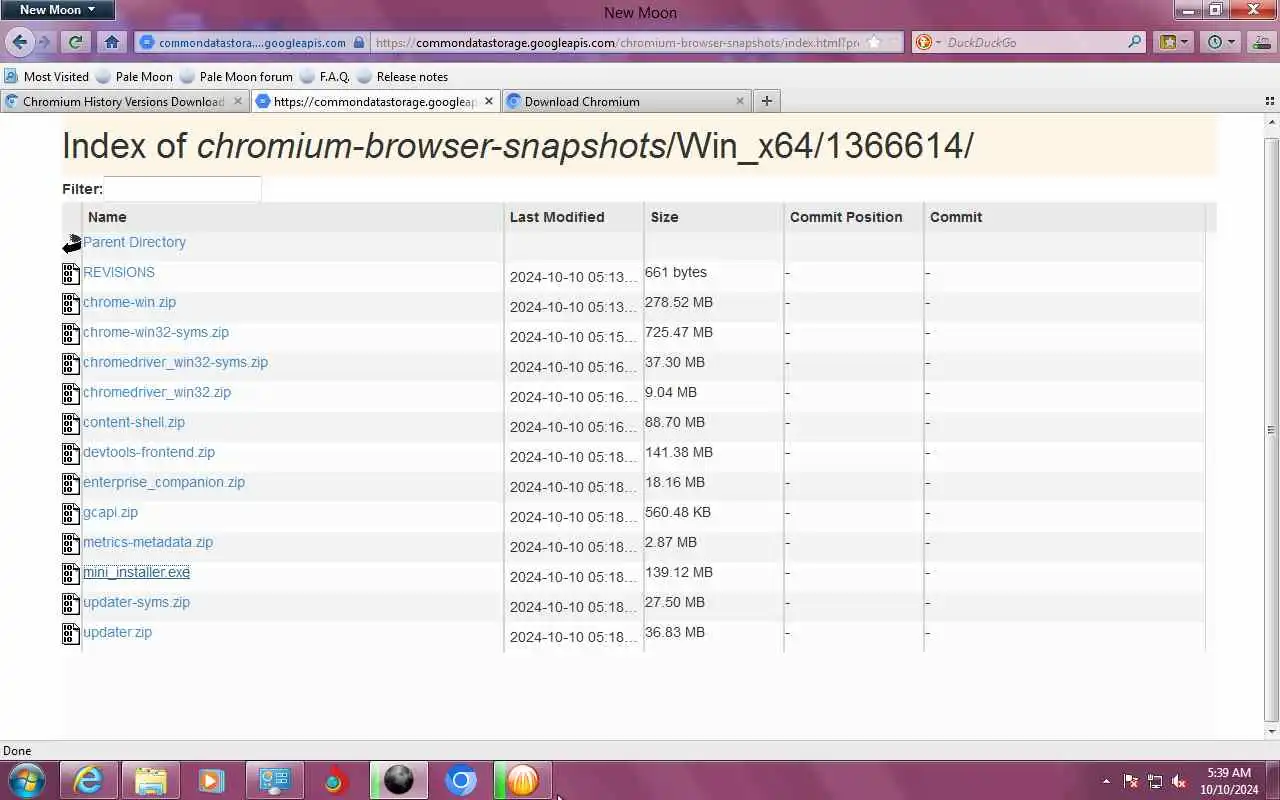Download mini_installer.exe

[136, 572]
